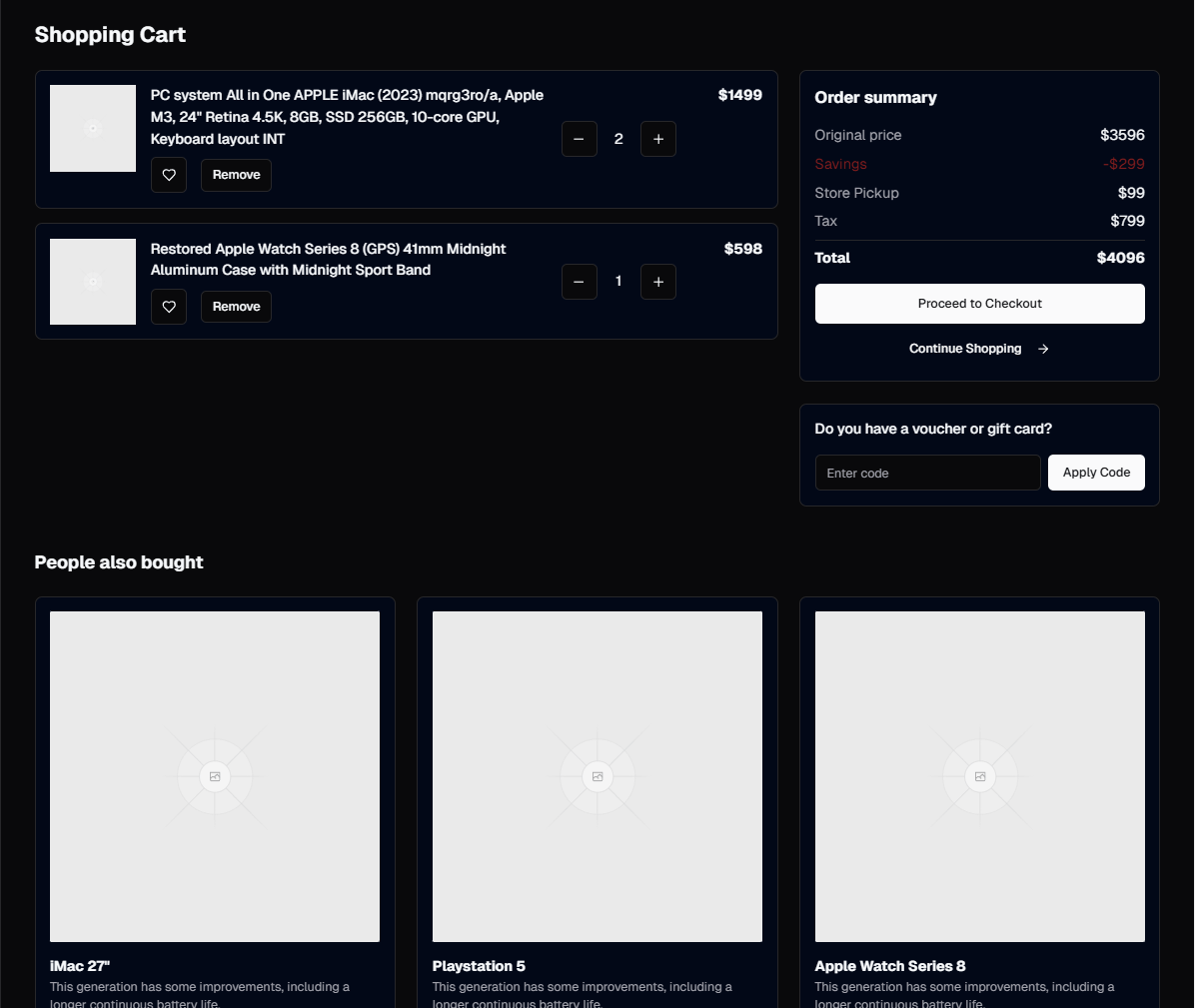Click the $3596 original price value
Viewport: 1195px width, 1008px height.
click(x=1122, y=135)
